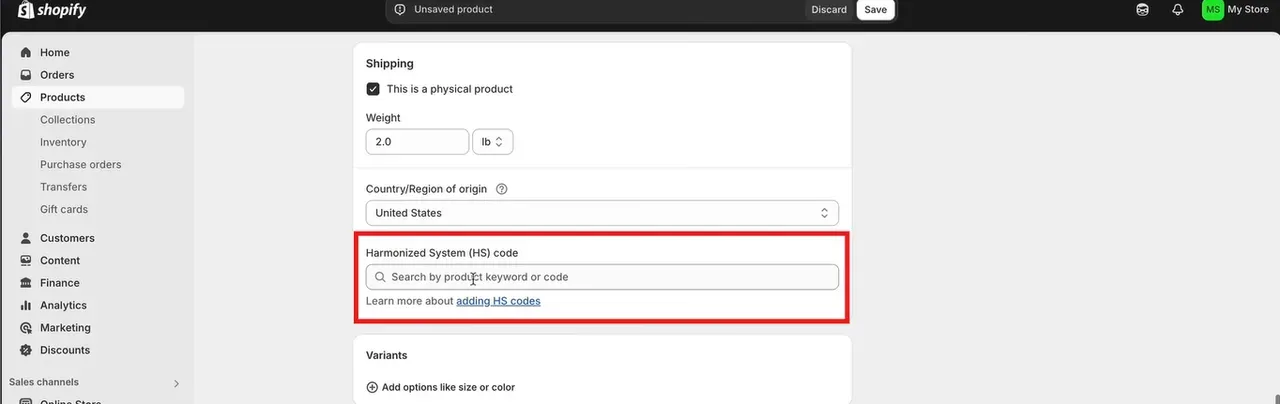Open the notifications bell icon
1280x404 pixels.
click(x=1178, y=10)
